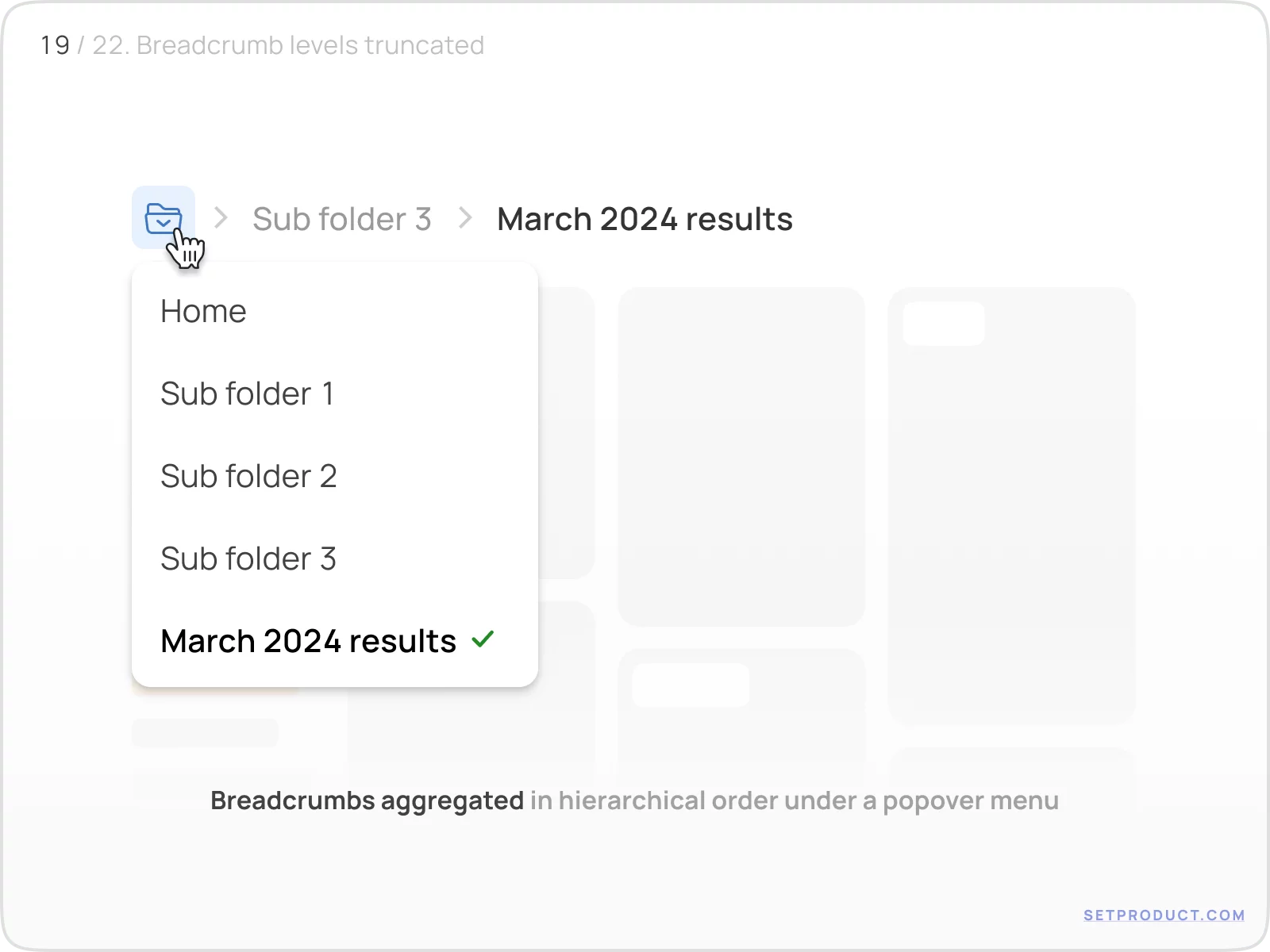Click the March 2024 results breadcrumb label
Image resolution: width=1270 pixels, height=952 pixels.
(x=644, y=218)
